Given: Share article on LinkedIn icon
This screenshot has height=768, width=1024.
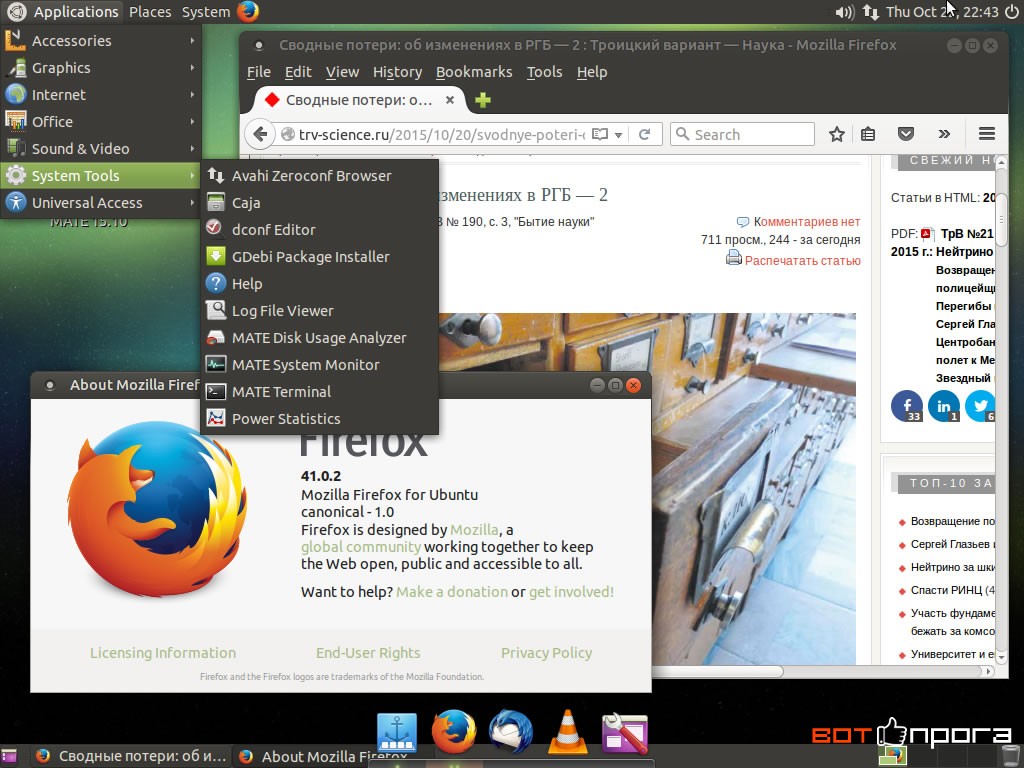Looking at the screenshot, I should tap(944, 406).
